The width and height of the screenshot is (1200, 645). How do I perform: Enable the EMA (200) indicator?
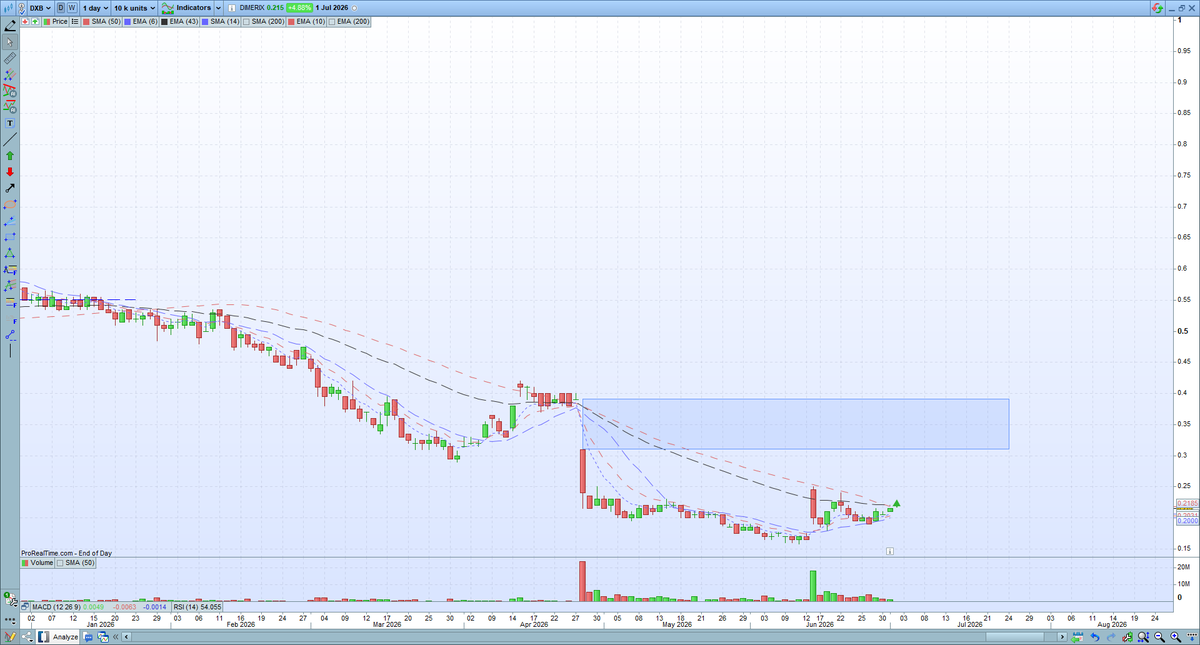pos(348,21)
